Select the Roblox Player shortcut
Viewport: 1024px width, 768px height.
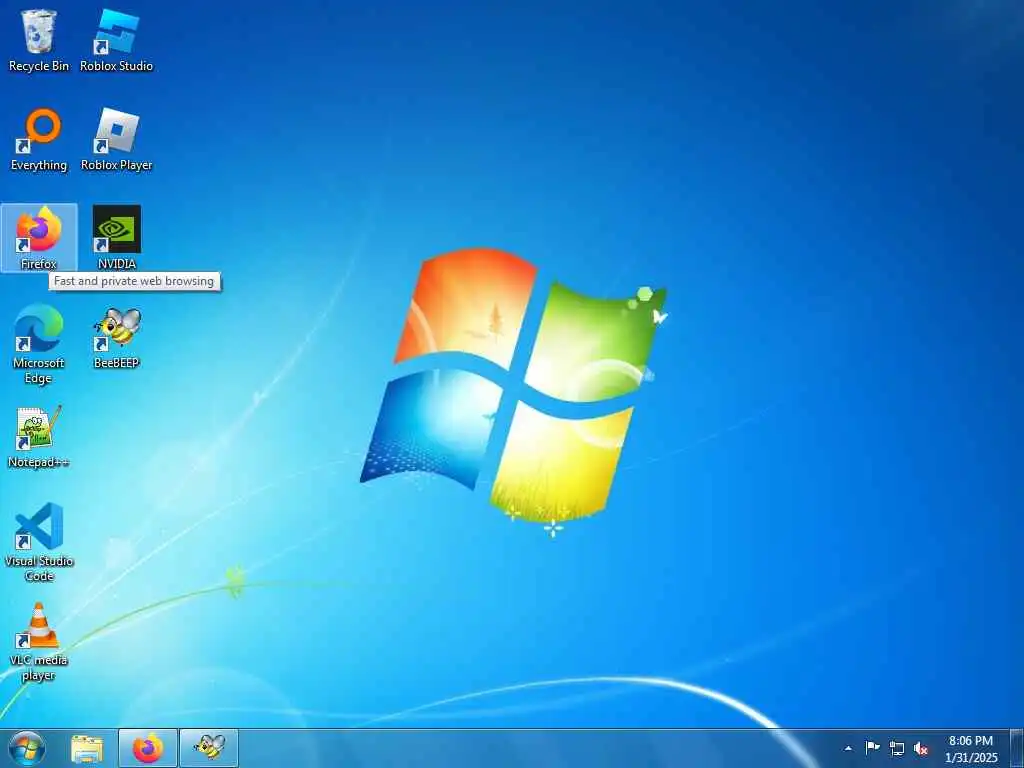116,140
